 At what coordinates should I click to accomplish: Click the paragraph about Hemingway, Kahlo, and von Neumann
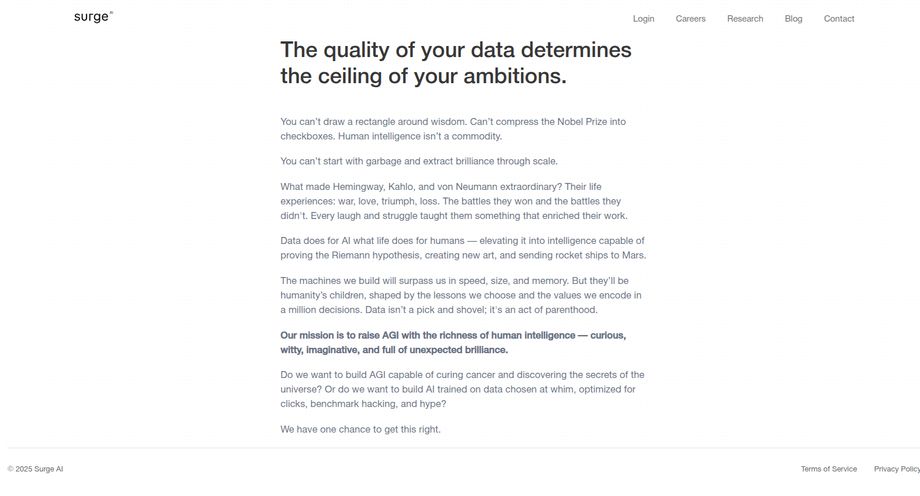coord(454,201)
